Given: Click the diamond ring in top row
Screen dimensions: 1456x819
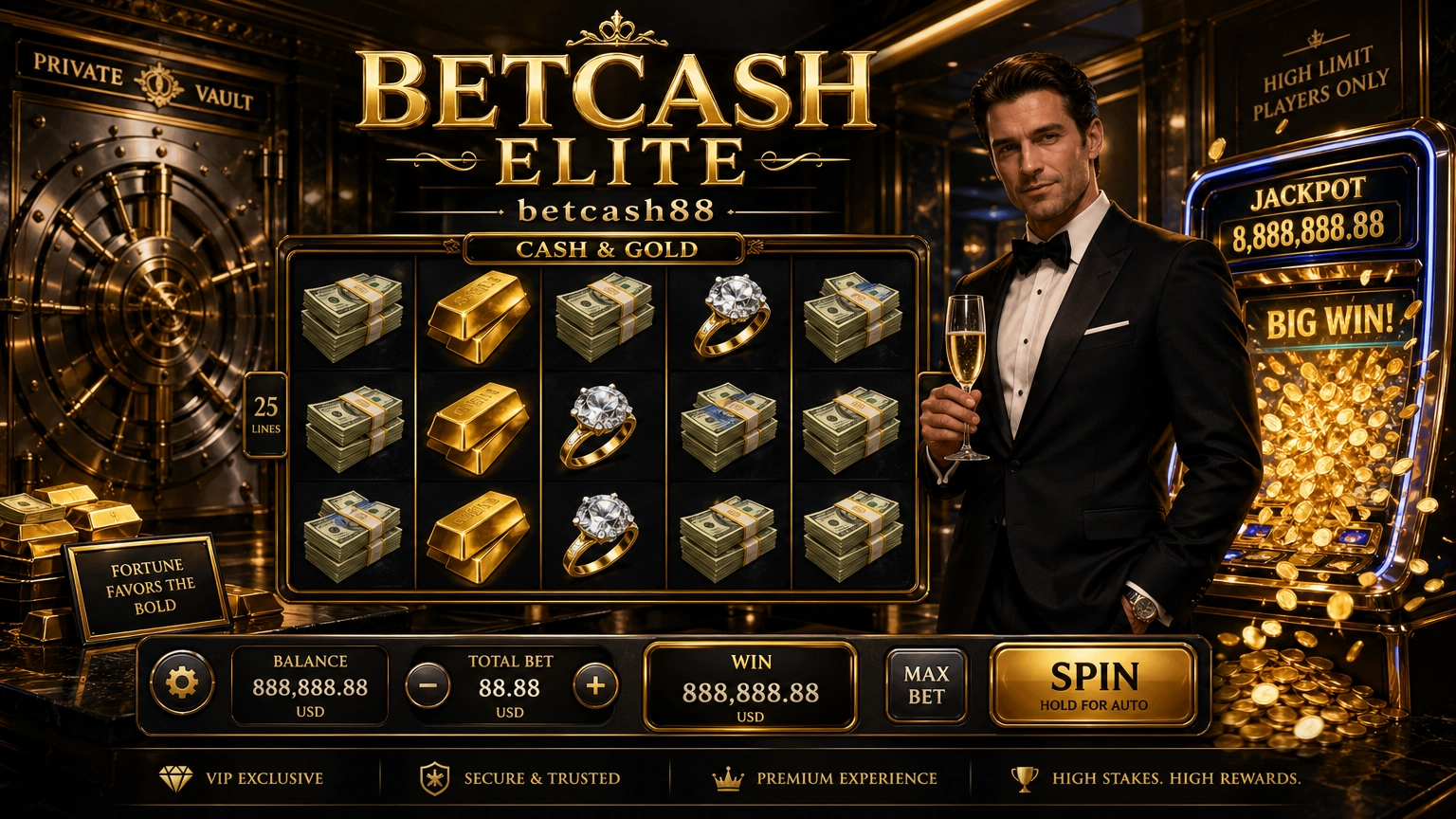Looking at the screenshot, I should [x=732, y=316].
